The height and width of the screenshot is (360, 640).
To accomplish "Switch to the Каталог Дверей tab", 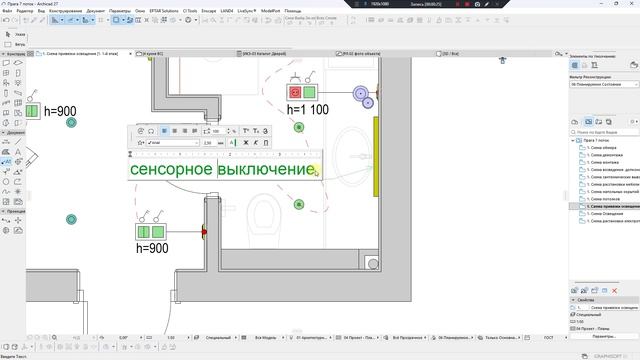I will coord(264,53).
